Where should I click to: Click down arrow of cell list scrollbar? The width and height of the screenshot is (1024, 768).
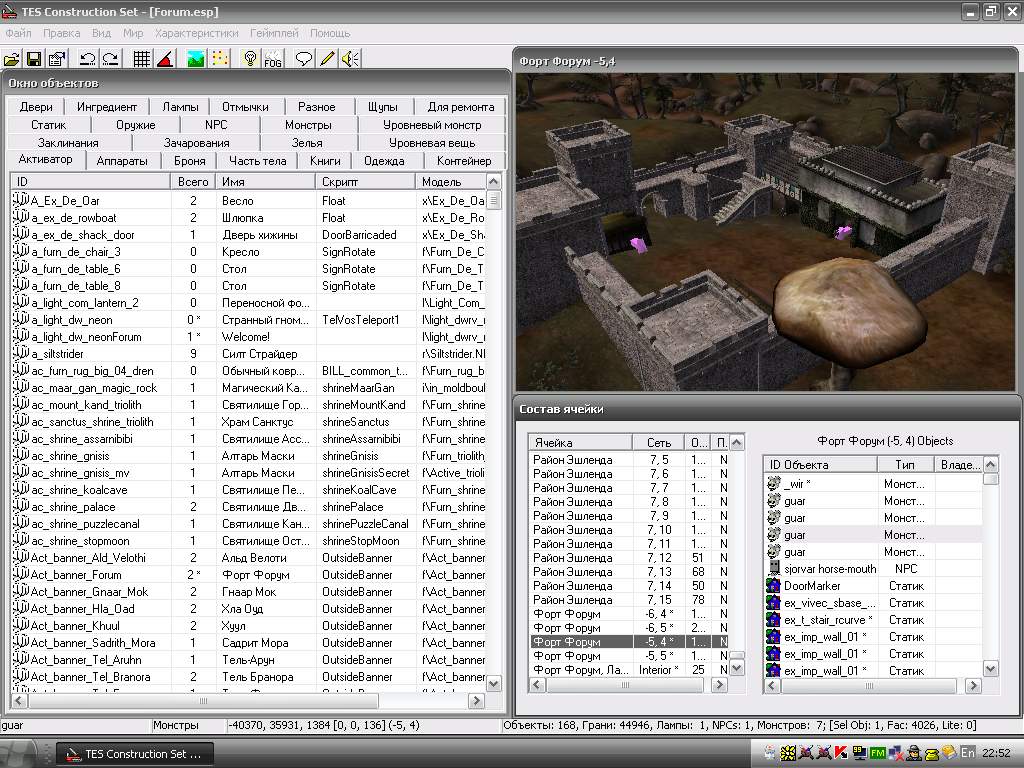tap(737, 668)
